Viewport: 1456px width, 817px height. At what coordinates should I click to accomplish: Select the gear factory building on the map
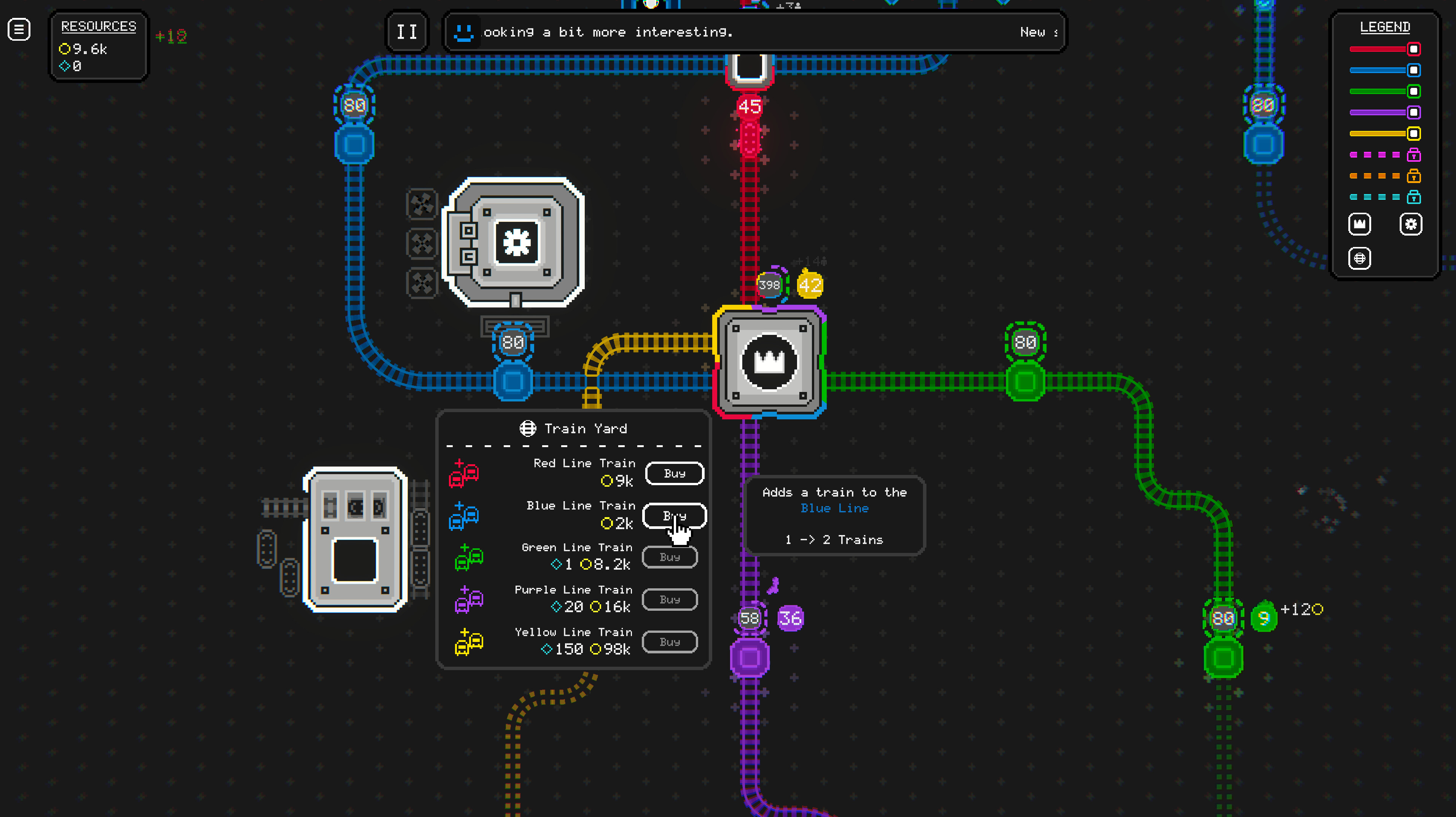click(x=514, y=243)
